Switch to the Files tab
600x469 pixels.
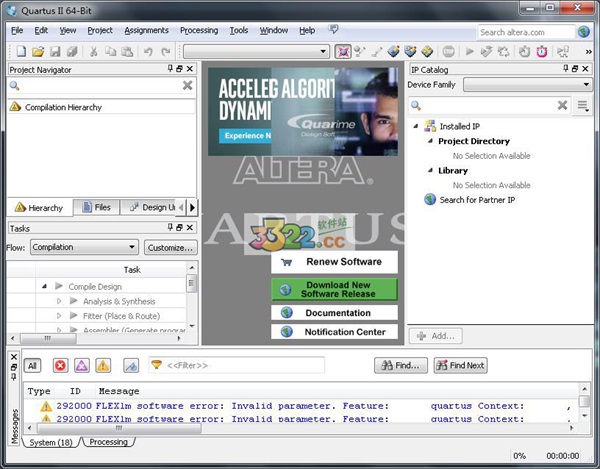[x=96, y=207]
